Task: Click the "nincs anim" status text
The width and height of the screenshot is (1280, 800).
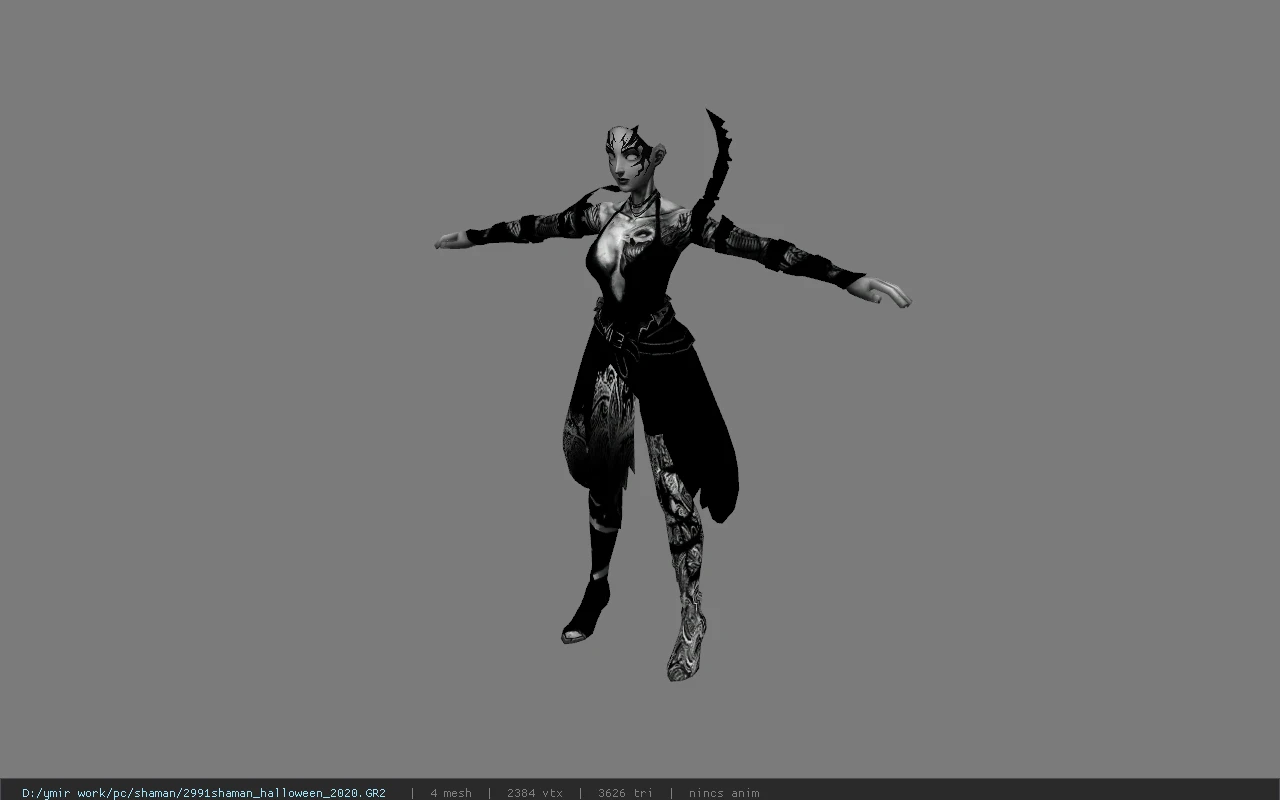Action: [724, 793]
